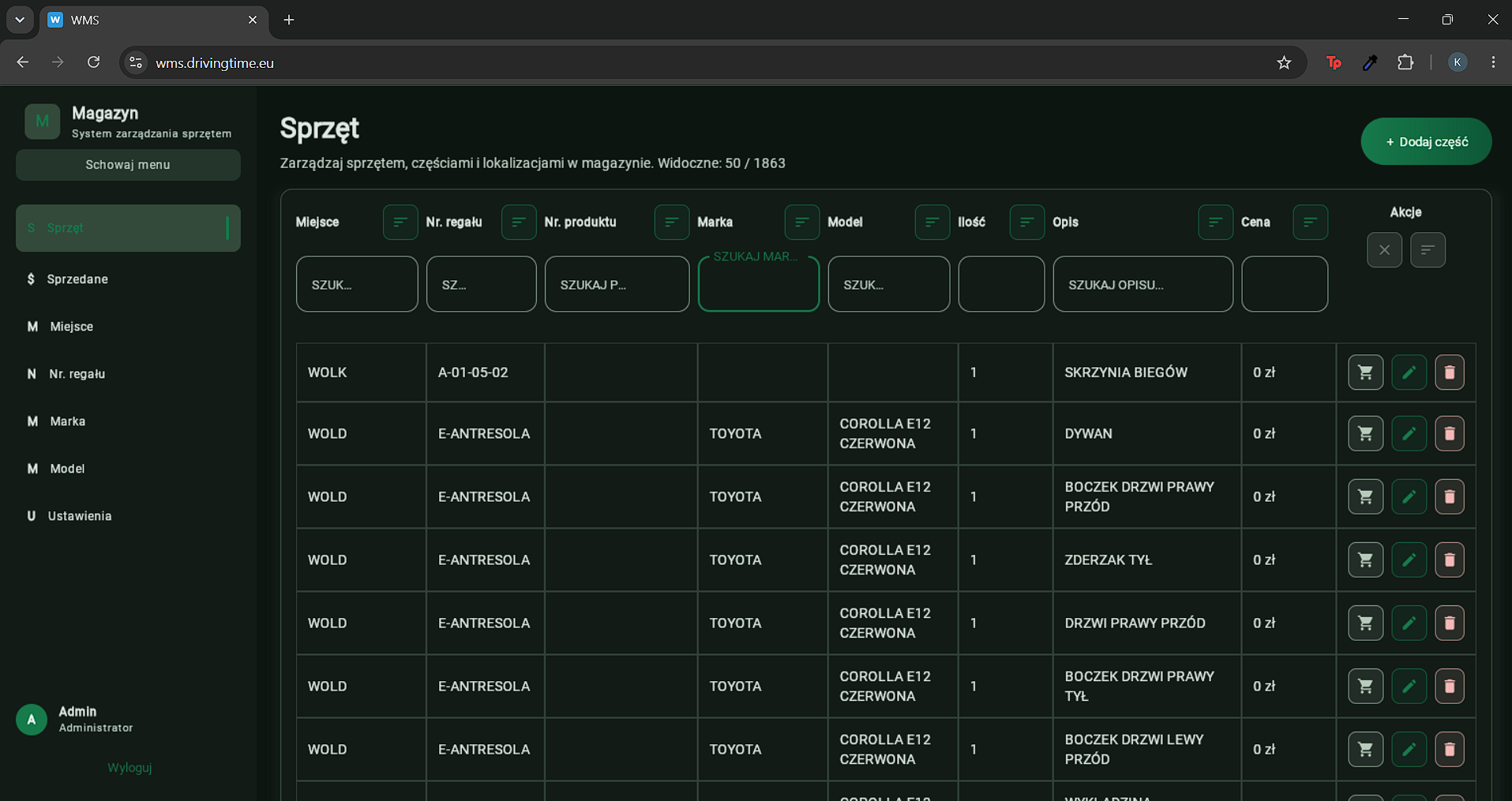Edit the ZDERZAK TYŁ row
This screenshot has width=1512, height=801.
coord(1409,560)
